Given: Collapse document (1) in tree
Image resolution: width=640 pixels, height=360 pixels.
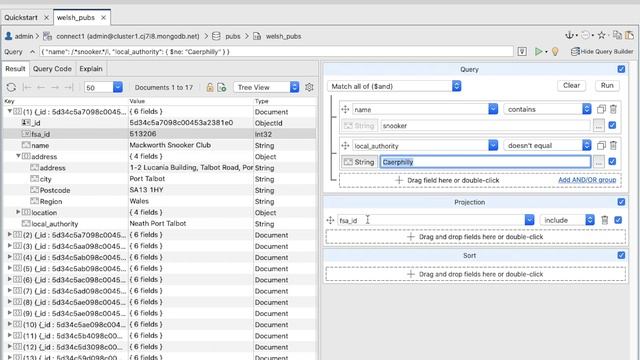Looking at the screenshot, I should [x=9, y=111].
